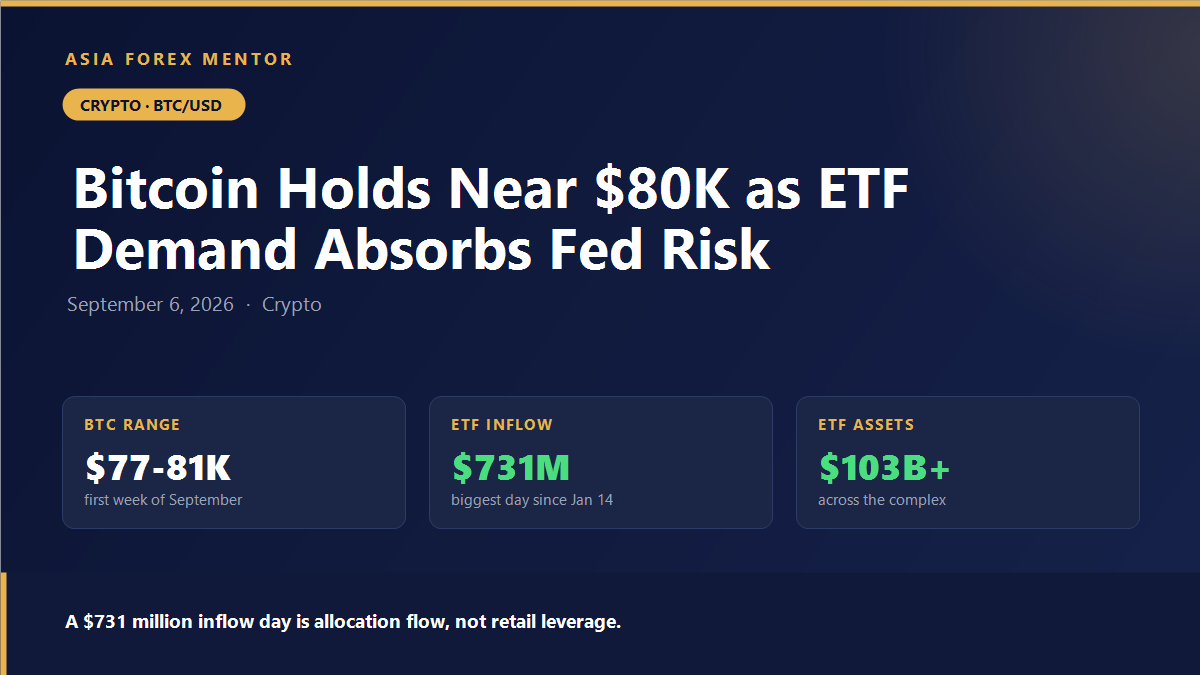Image resolution: width=1200 pixels, height=675 pixels.
Task: Click the $77-81K value
Action: pyautogui.click(x=158, y=467)
